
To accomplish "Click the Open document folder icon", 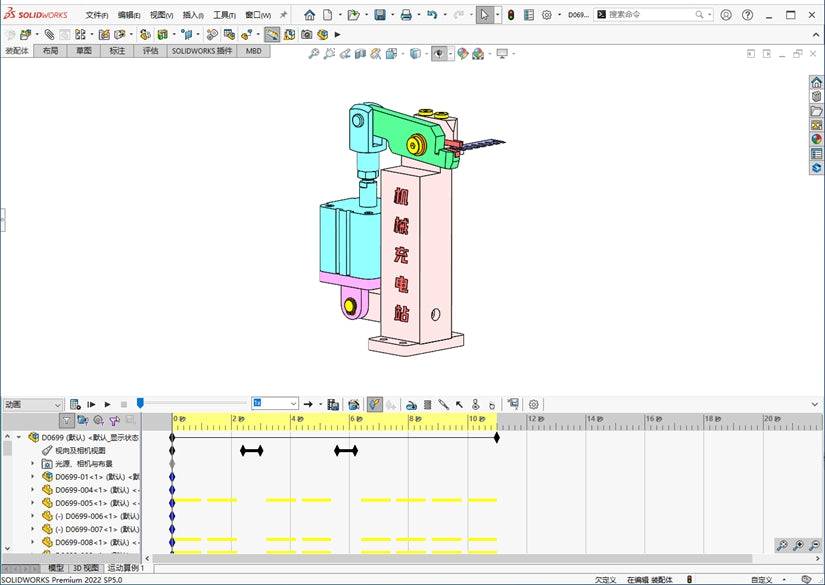I will click(354, 15).
